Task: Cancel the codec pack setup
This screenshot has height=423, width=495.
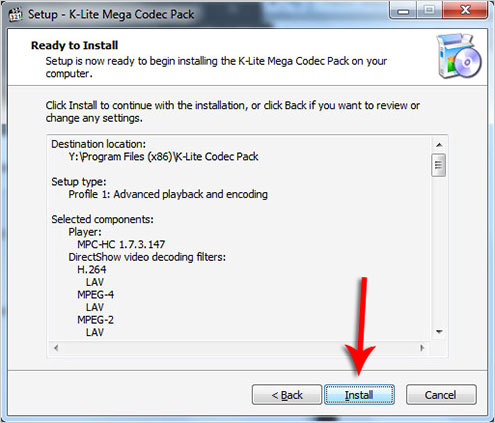Action: [441, 395]
